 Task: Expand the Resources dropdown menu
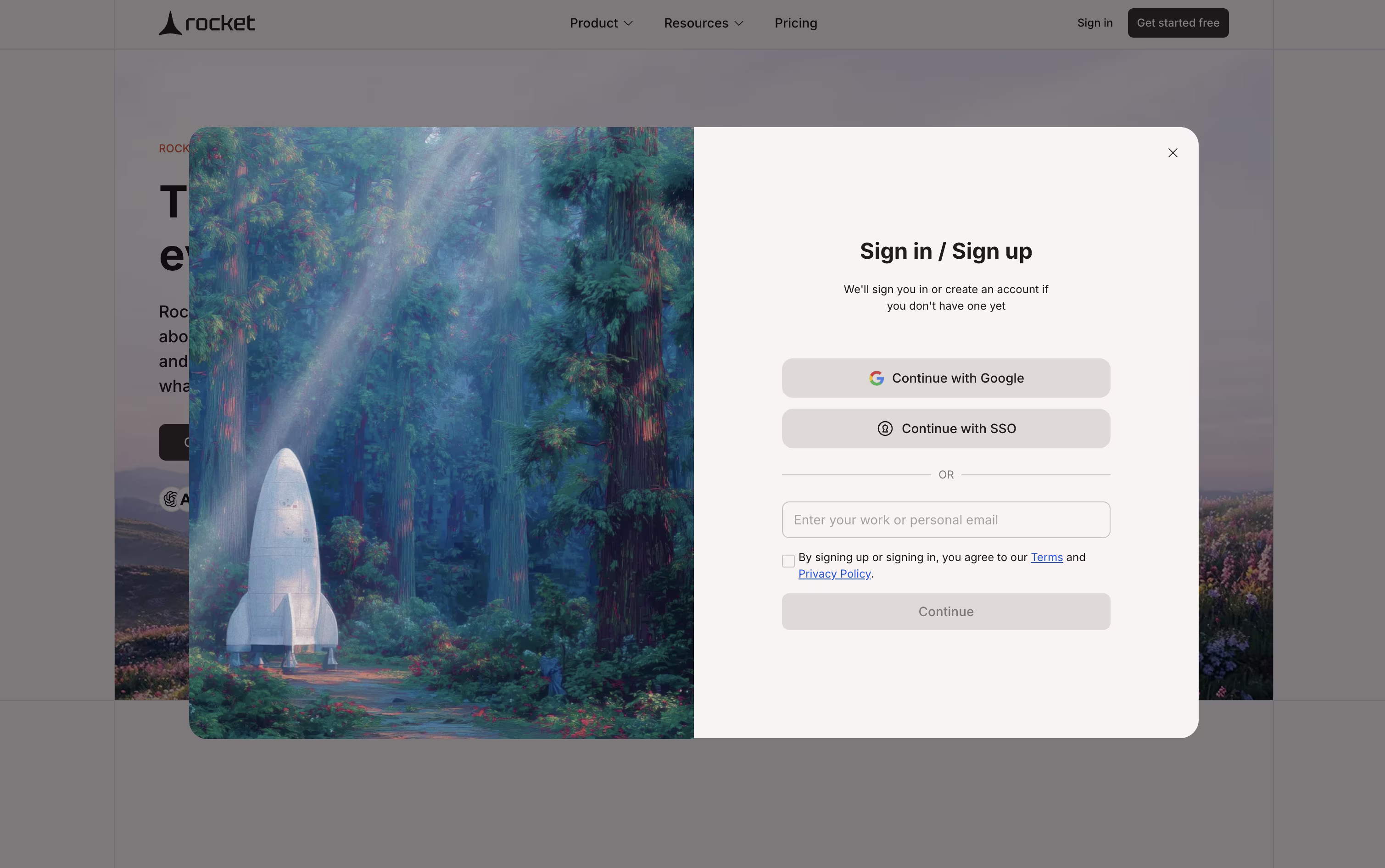point(704,23)
